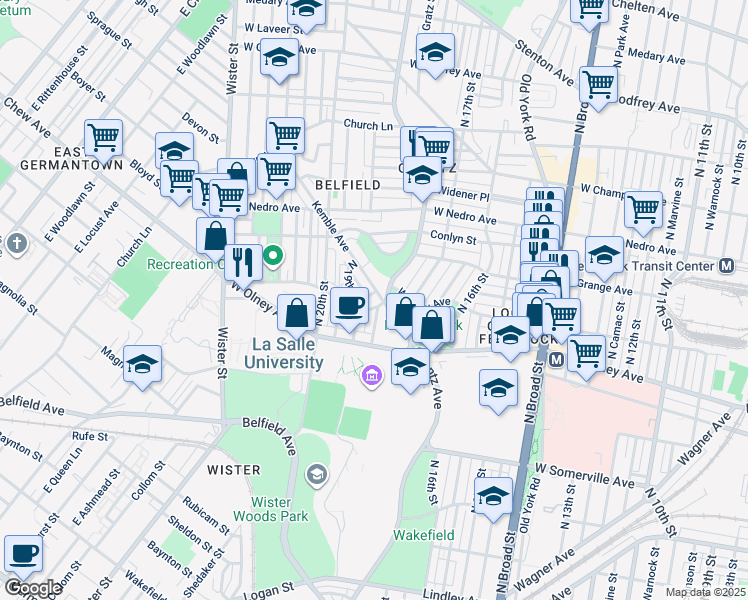
Task: Select the school marker near Gratz St top
Action: (435, 55)
